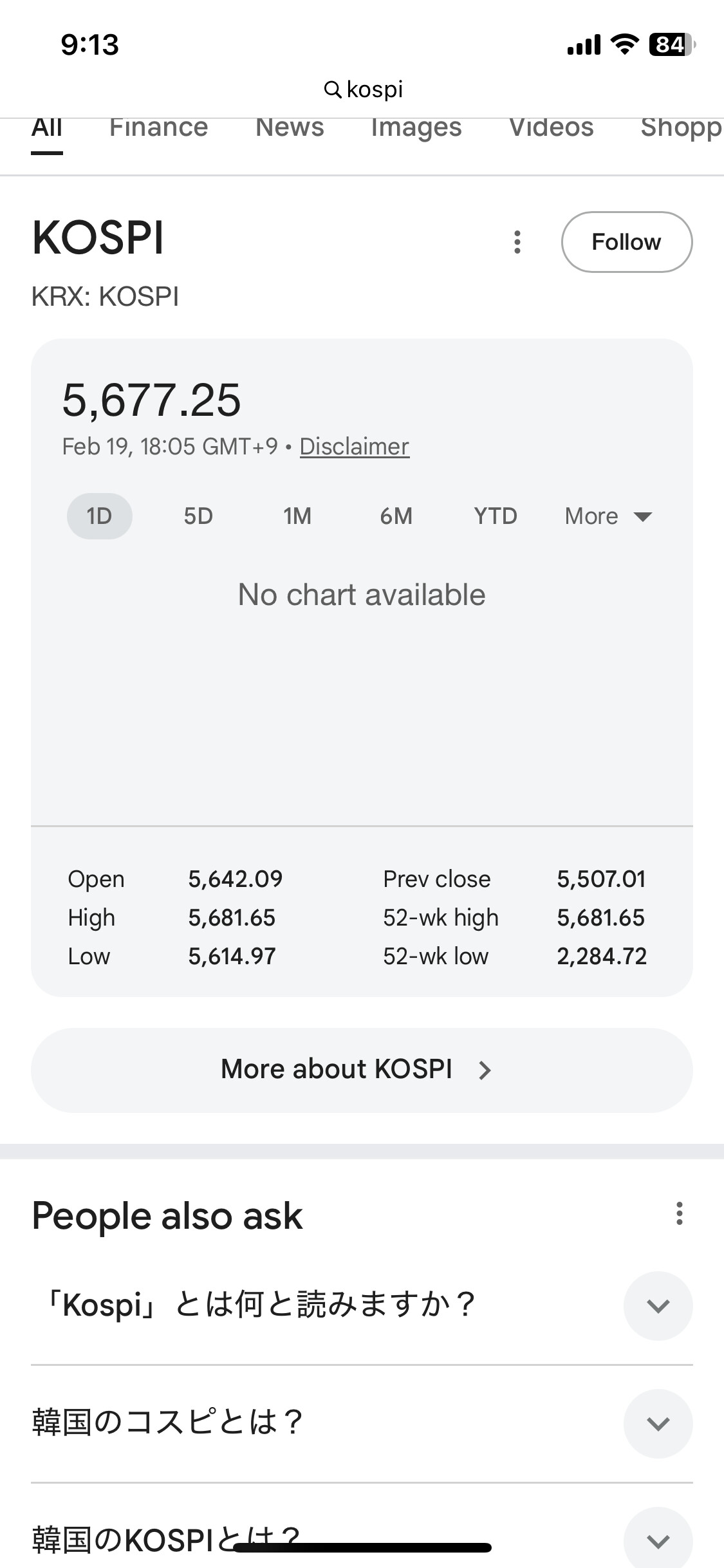Tap the kospi search field
The height and width of the screenshot is (1568, 724).
point(374,89)
